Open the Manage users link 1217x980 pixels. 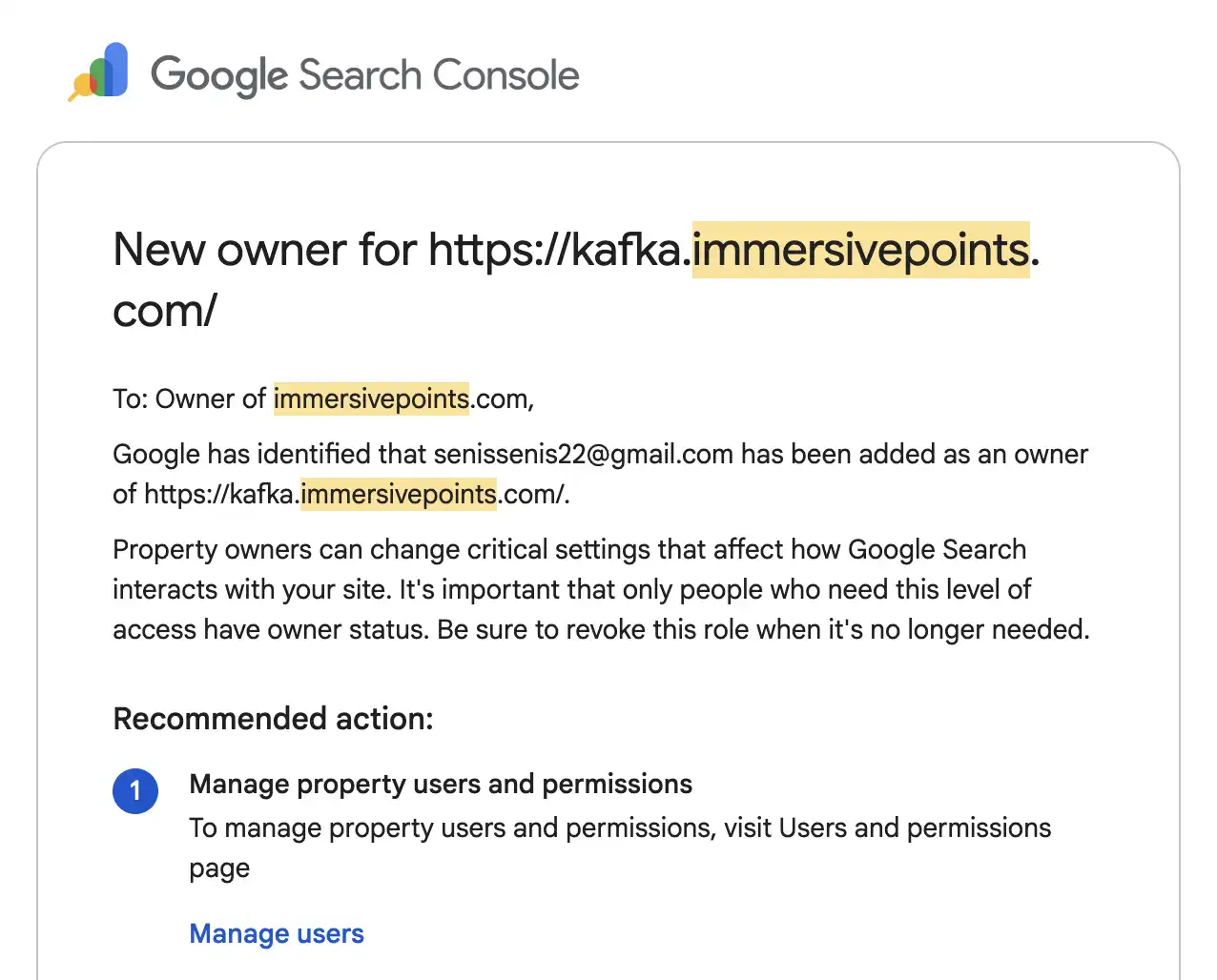pos(277,933)
